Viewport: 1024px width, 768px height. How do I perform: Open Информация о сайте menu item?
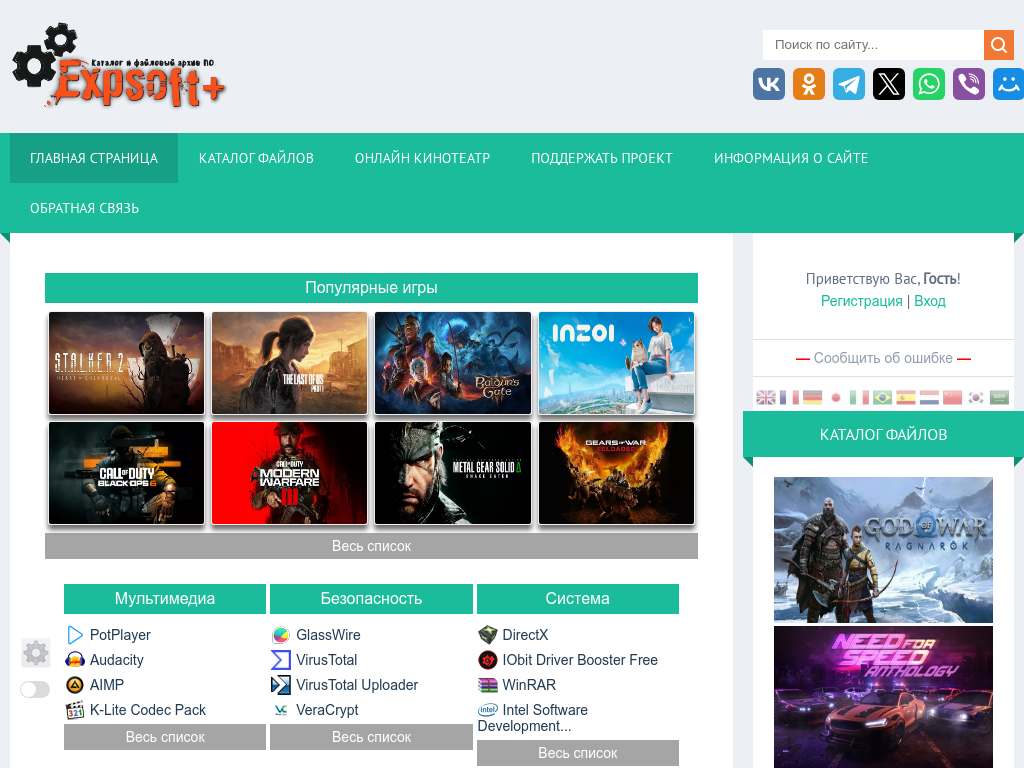791,158
